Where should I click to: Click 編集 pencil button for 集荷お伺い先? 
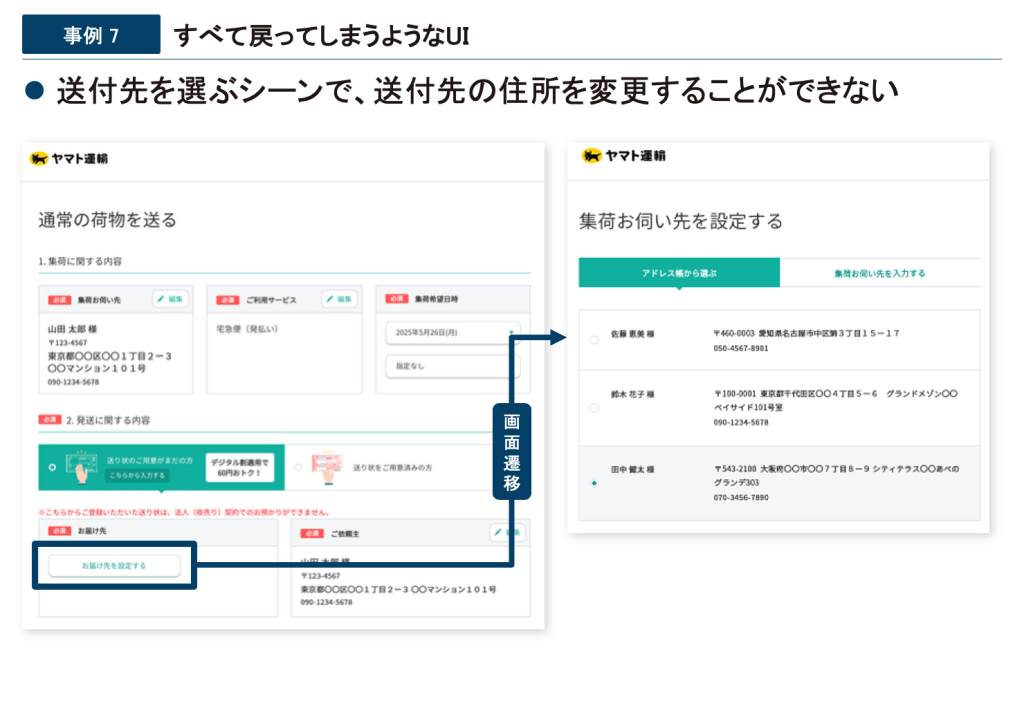tap(170, 299)
